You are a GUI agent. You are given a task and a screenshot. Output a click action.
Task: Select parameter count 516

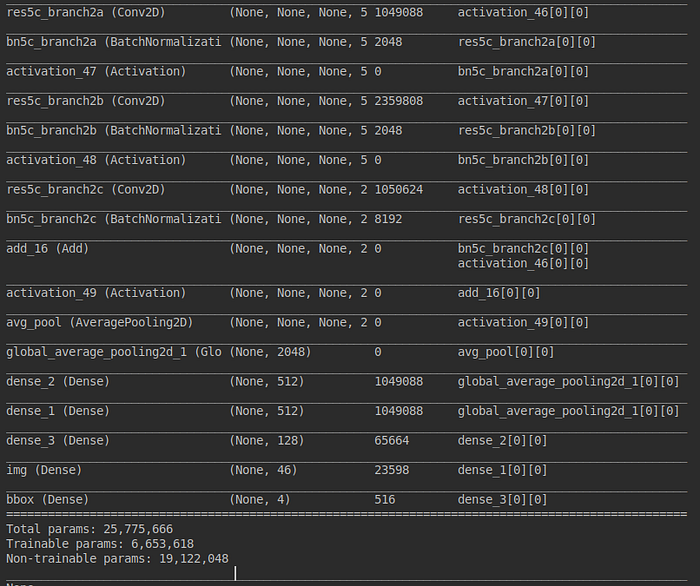coord(385,499)
